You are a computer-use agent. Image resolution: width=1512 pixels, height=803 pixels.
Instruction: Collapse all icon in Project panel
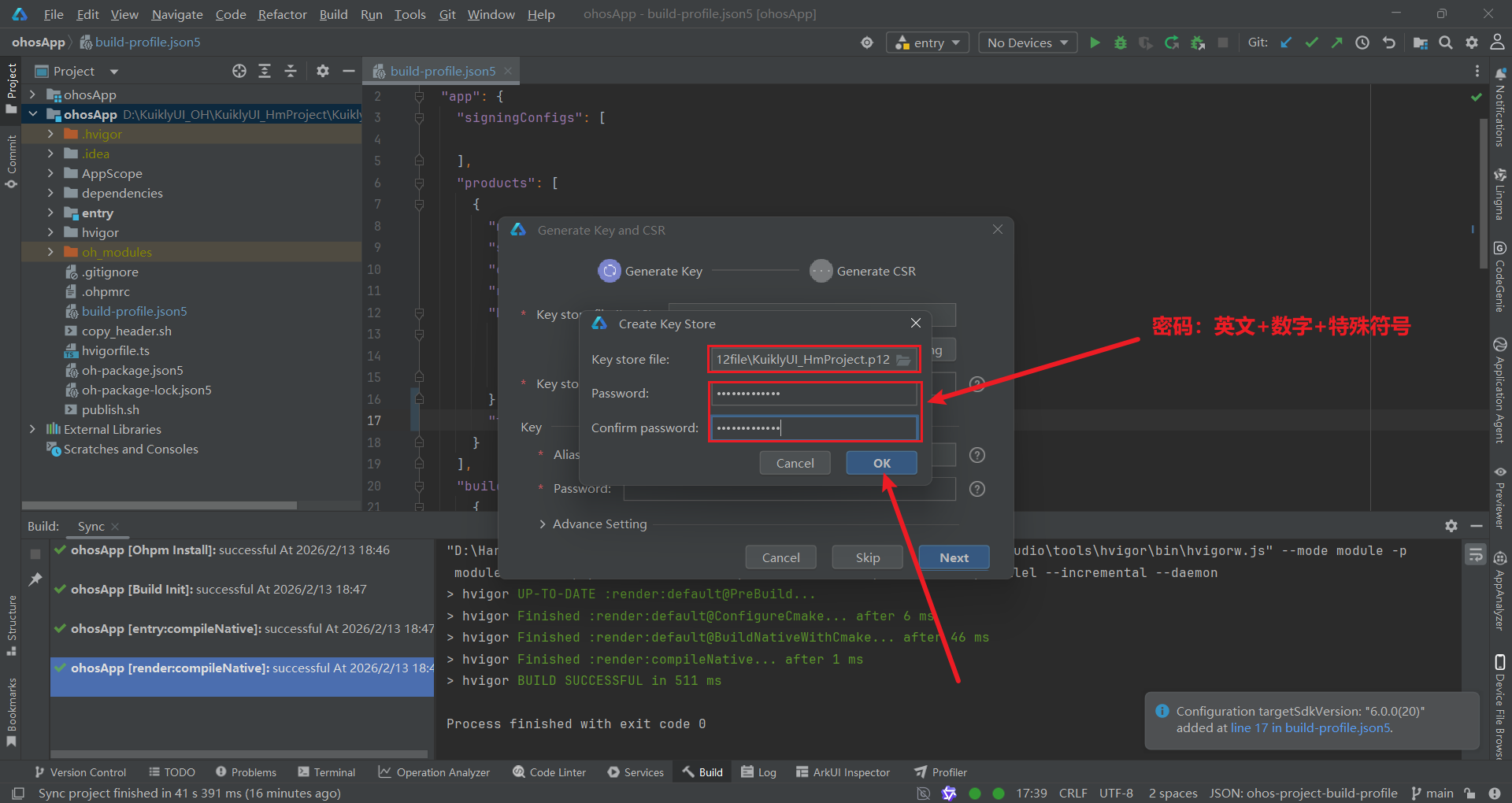pyautogui.click(x=290, y=71)
